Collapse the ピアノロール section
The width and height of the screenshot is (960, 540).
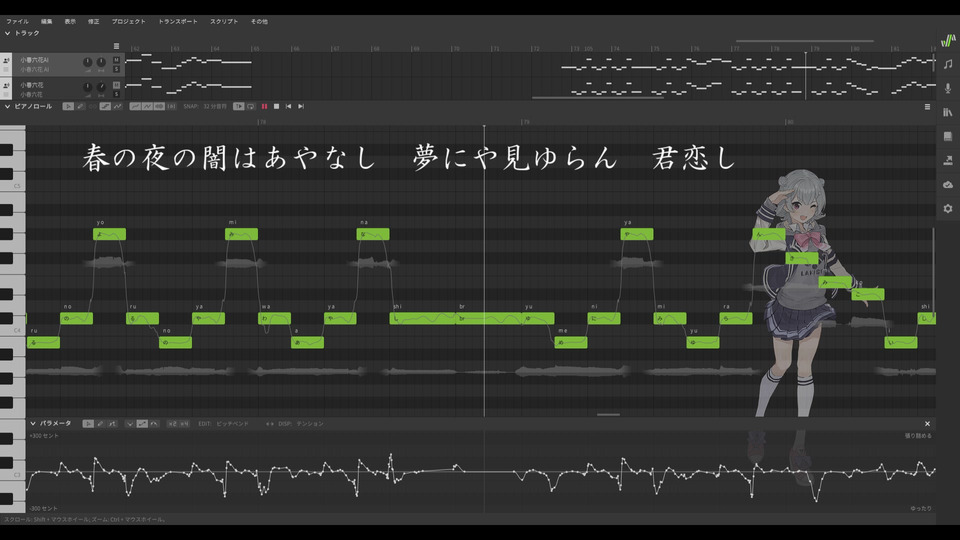click(7, 107)
